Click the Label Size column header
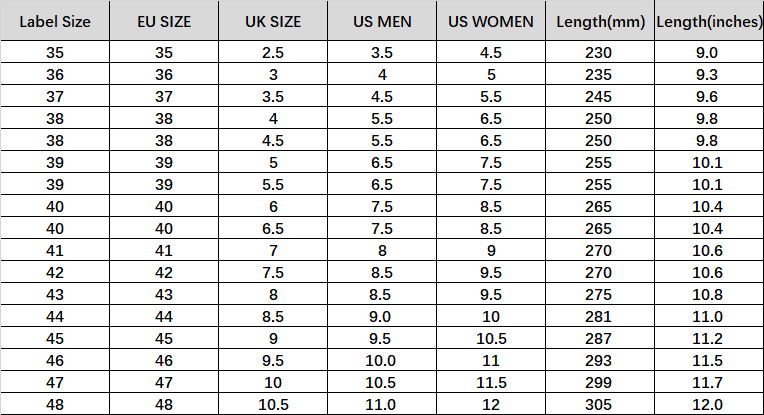This screenshot has height=415, width=764. coord(55,22)
